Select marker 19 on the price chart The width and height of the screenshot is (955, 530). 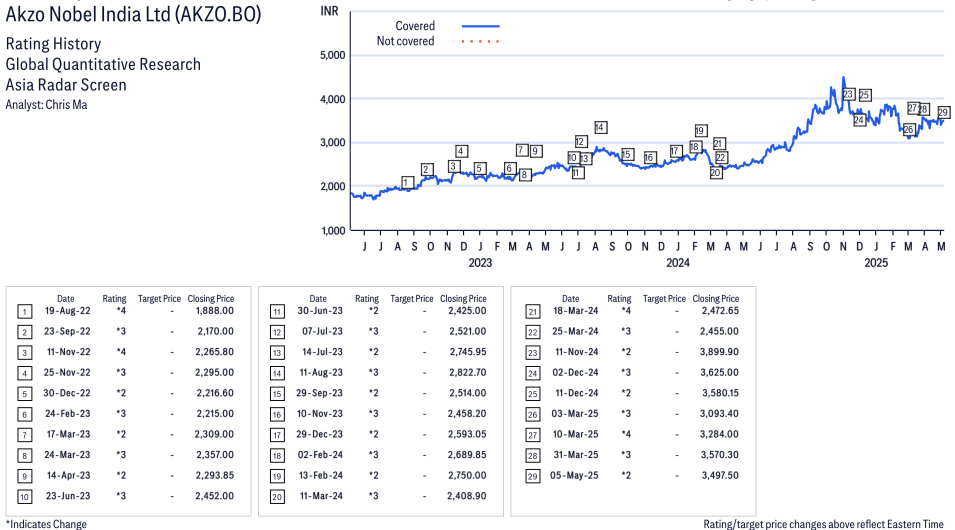coord(700,130)
